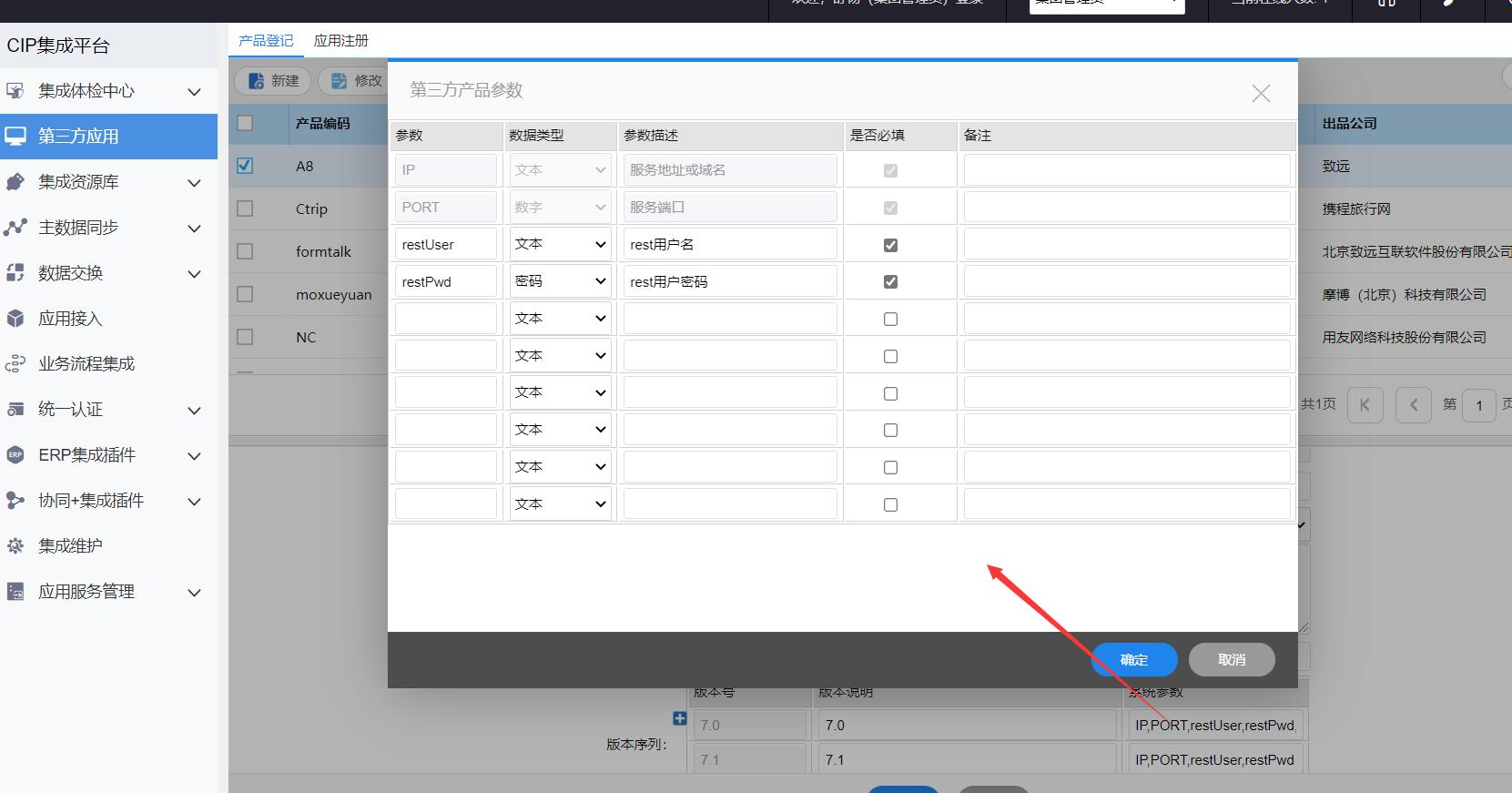The width and height of the screenshot is (1512, 793).
Task: Click the 业务流程集成 icon in sidebar
Action: pyautogui.click(x=15, y=364)
